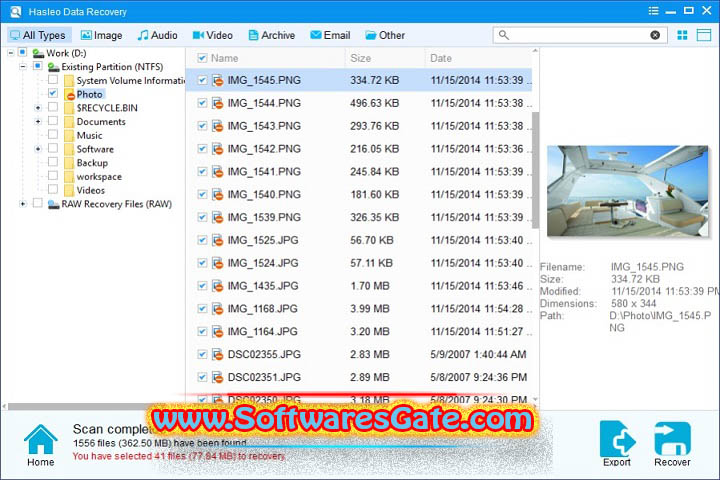Click the $RECYCLE.BIN folder icon
This screenshot has width=720, height=480.
click(69, 108)
